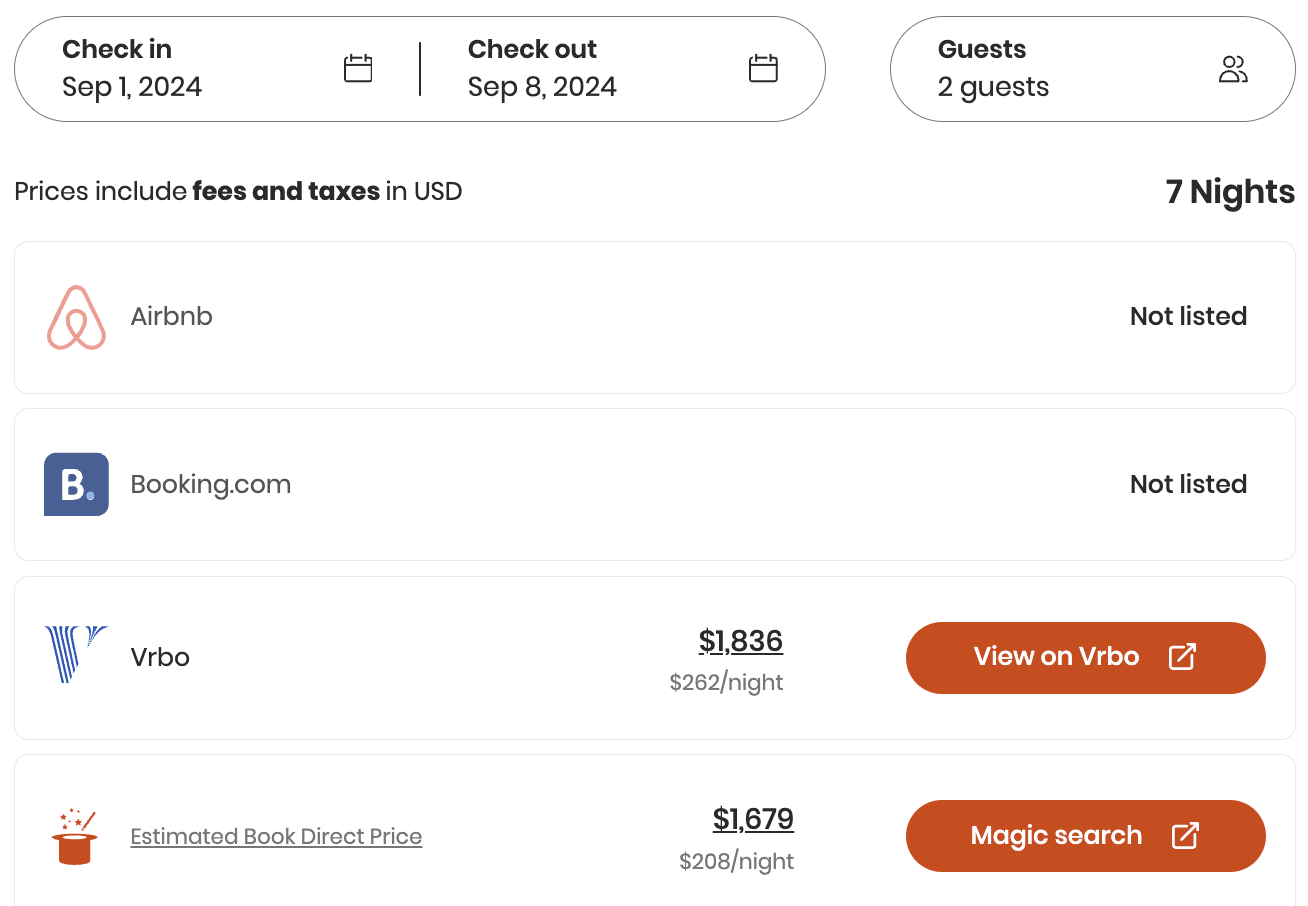Viewport: 1308px width, 906px height.
Task: Click external link icon on Vrbo button
Action: pyautogui.click(x=1182, y=657)
